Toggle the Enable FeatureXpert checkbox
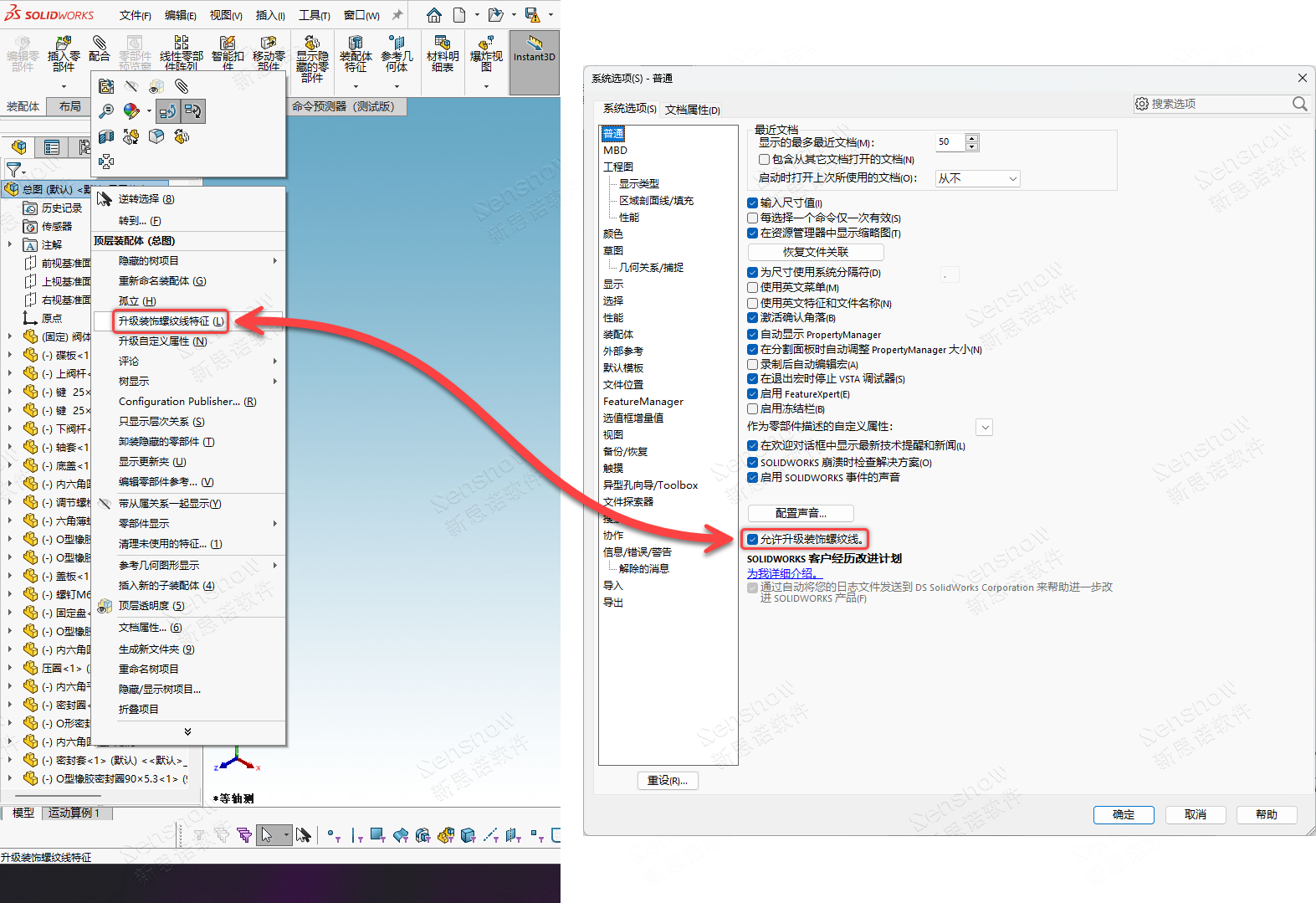The height and width of the screenshot is (903, 1316). (x=753, y=394)
